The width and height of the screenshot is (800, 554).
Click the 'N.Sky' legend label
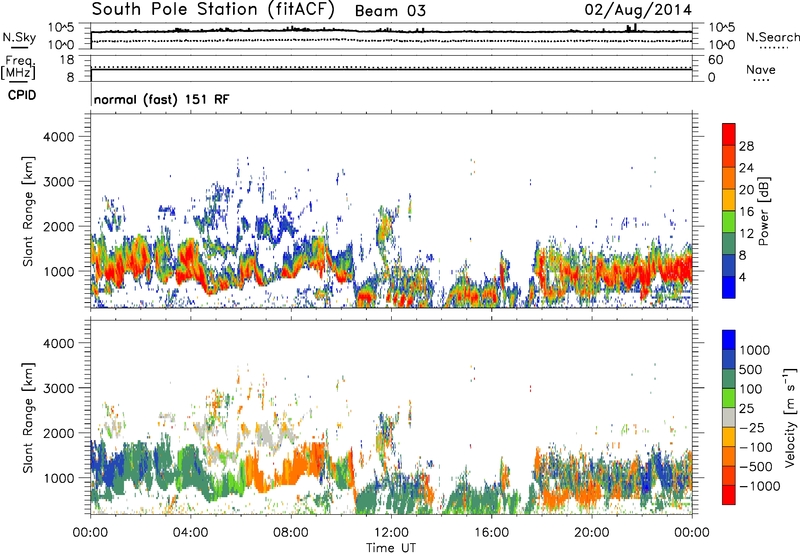pos(19,37)
